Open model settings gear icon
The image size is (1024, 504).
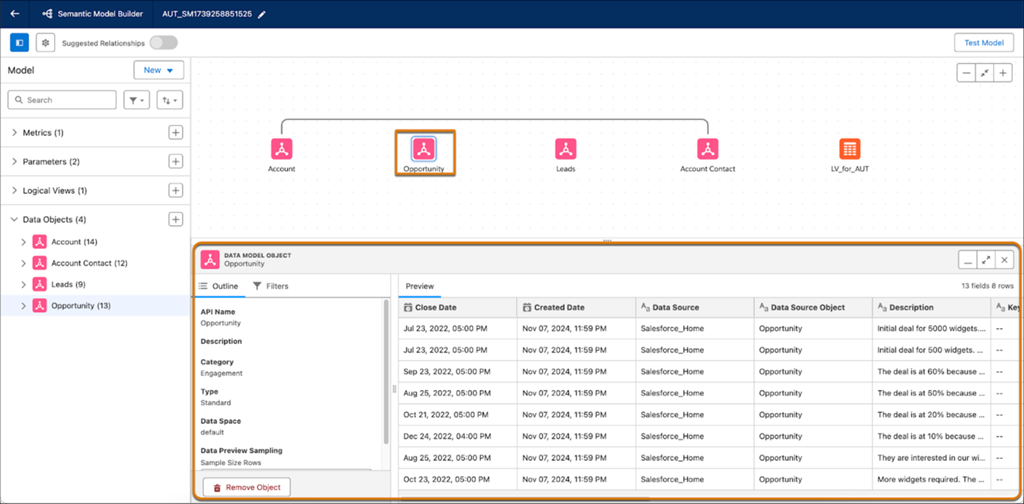click(45, 42)
